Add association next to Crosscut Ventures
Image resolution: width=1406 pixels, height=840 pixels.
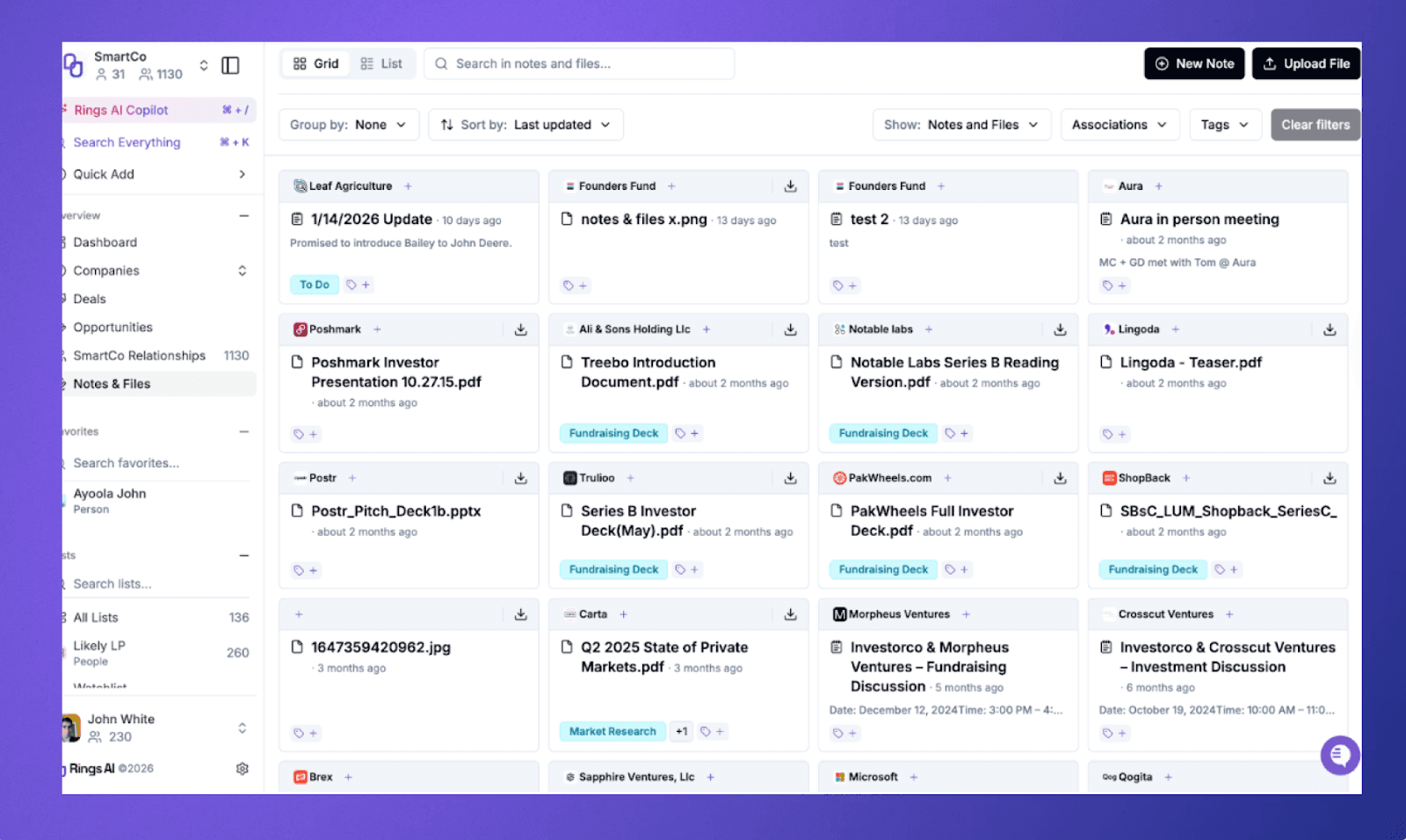[x=1229, y=614]
